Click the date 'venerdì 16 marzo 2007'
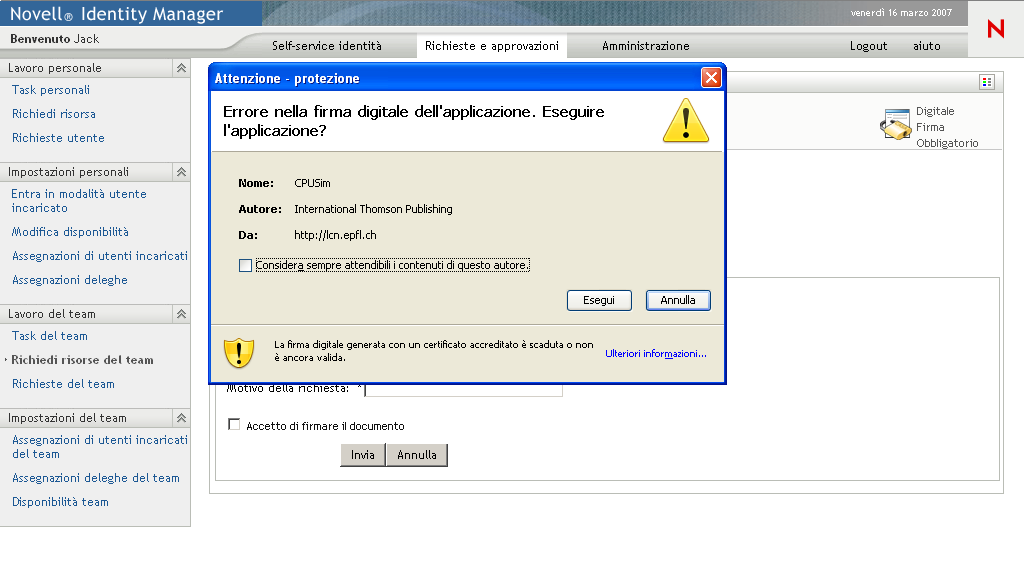 (x=901, y=12)
